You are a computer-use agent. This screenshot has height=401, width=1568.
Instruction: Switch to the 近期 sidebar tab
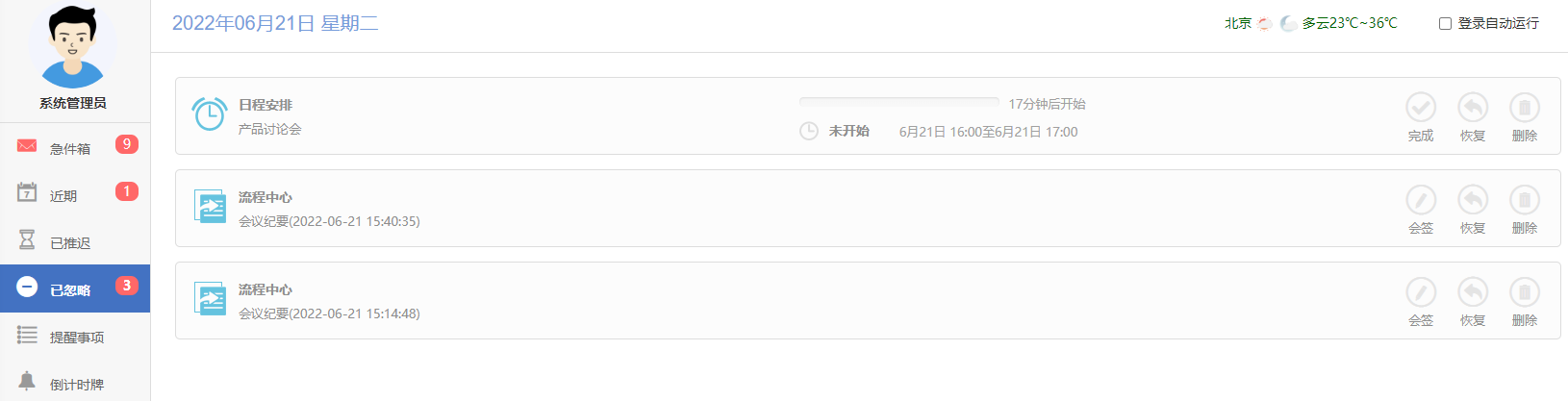(75, 194)
